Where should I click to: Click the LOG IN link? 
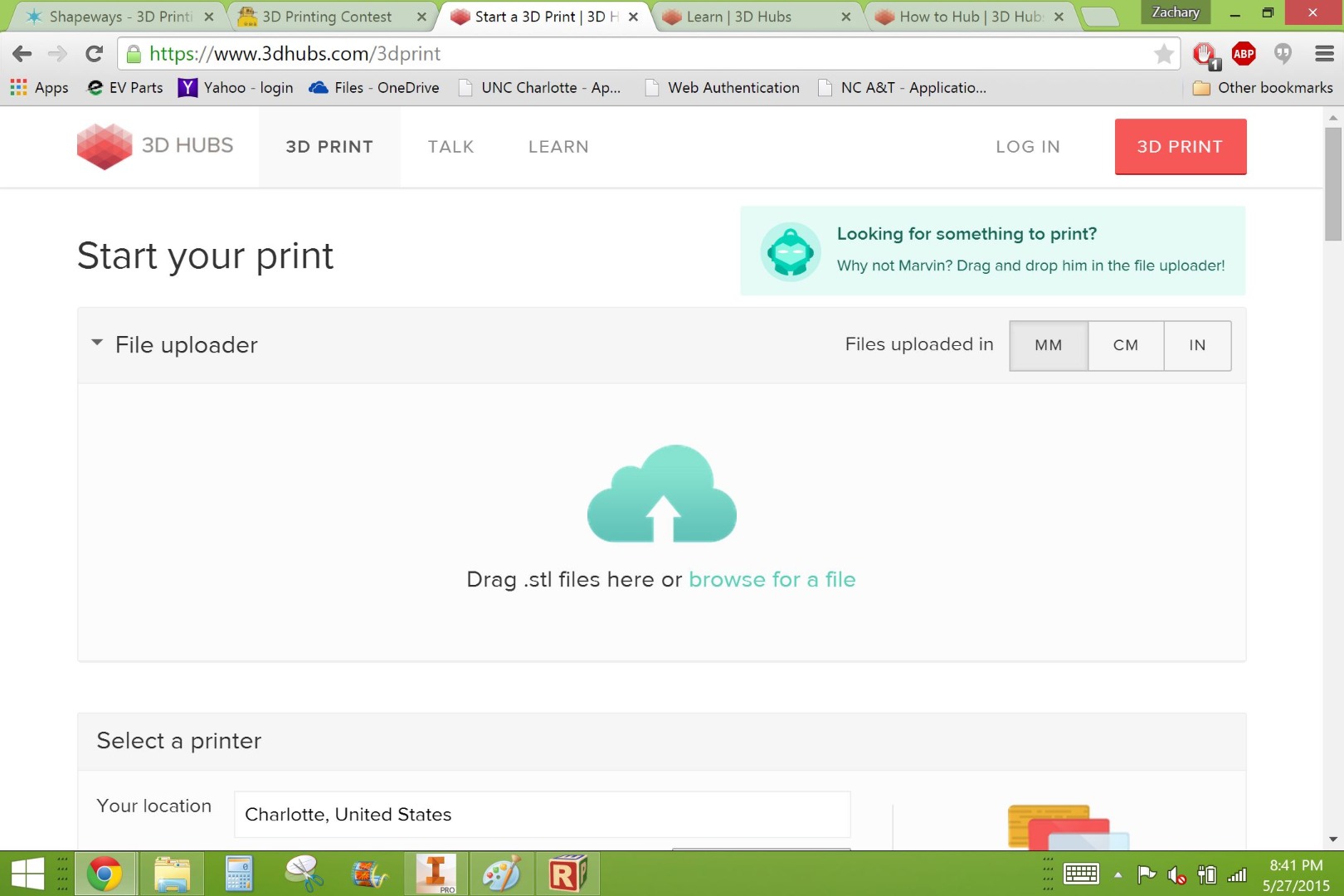click(x=1027, y=147)
